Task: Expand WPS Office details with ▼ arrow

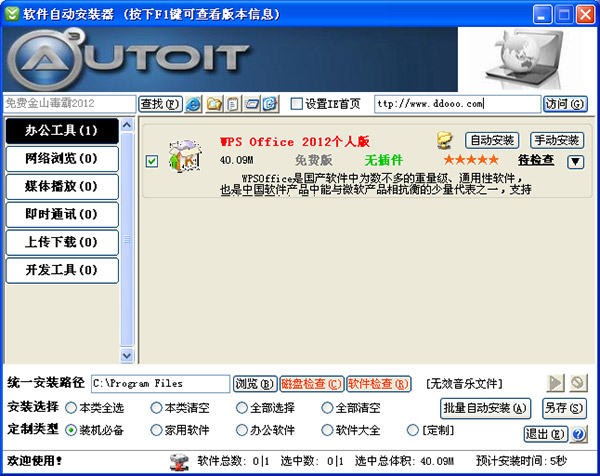Action: 575,162
